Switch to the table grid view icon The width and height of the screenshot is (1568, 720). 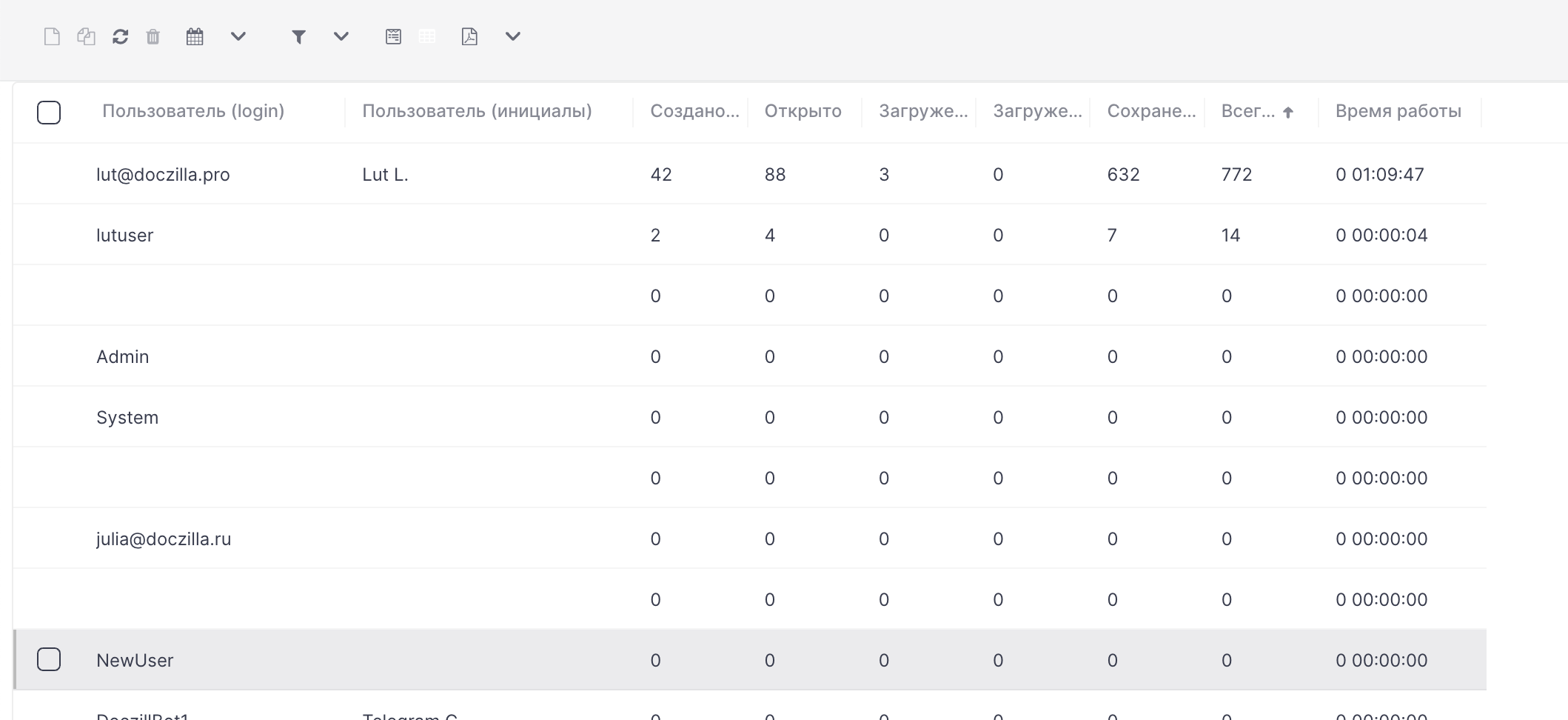tap(427, 36)
